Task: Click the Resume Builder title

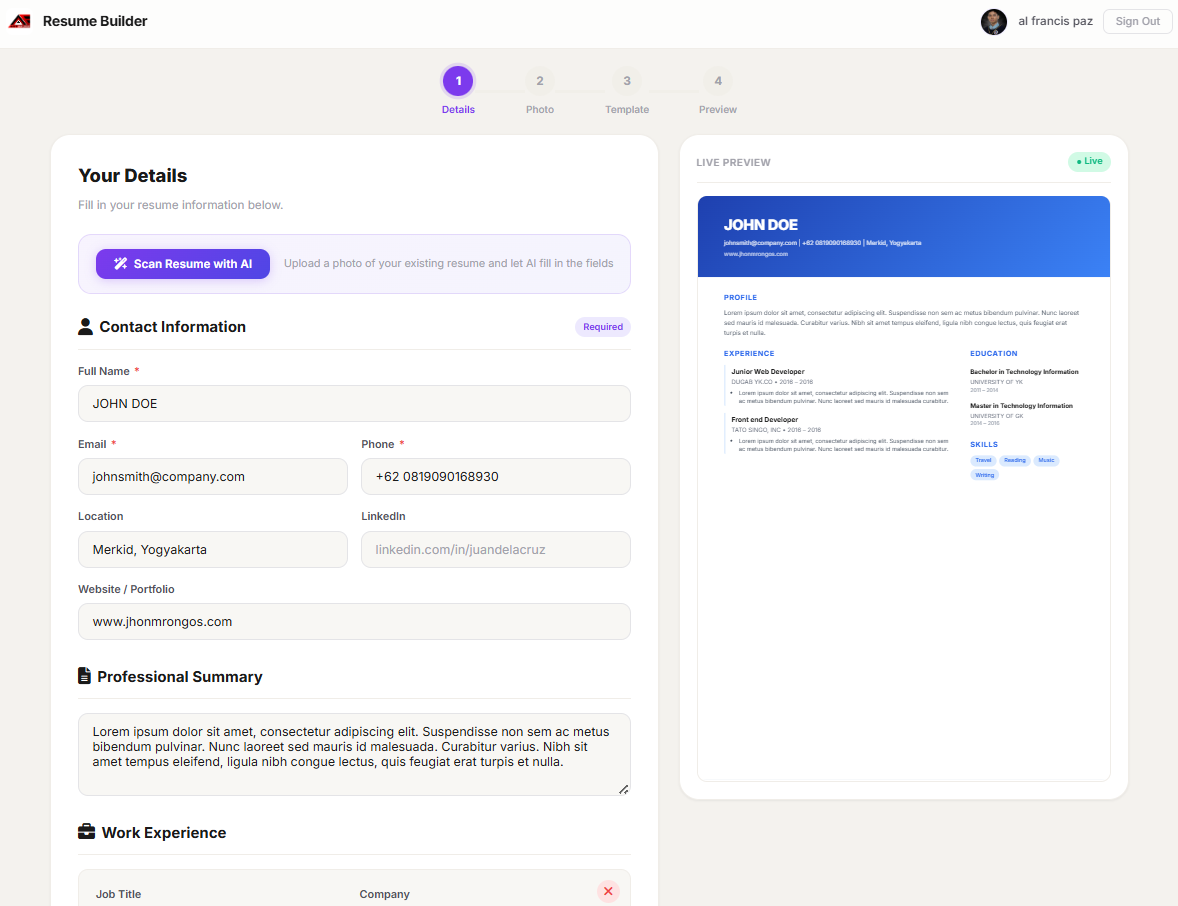Action: pos(95,21)
